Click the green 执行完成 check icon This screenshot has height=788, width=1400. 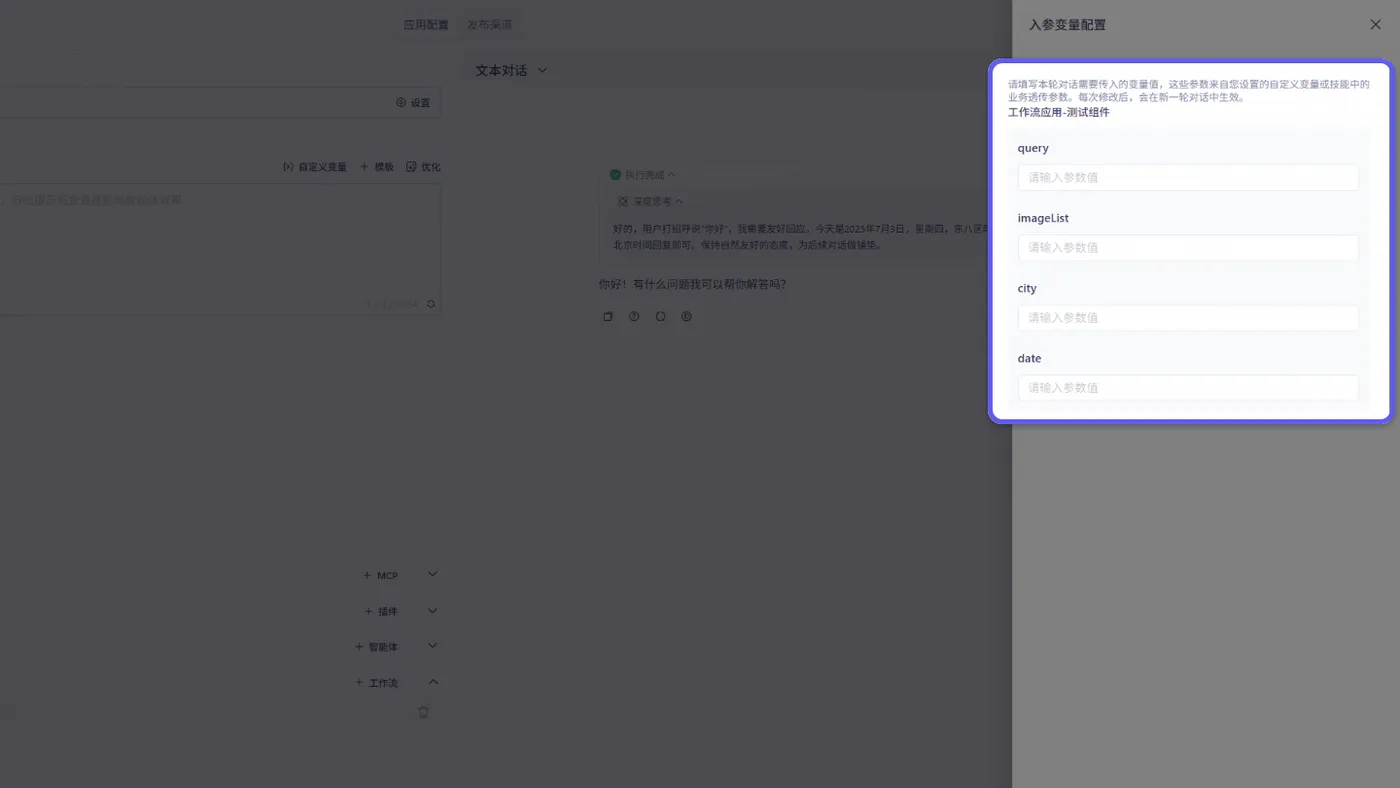[616, 175]
